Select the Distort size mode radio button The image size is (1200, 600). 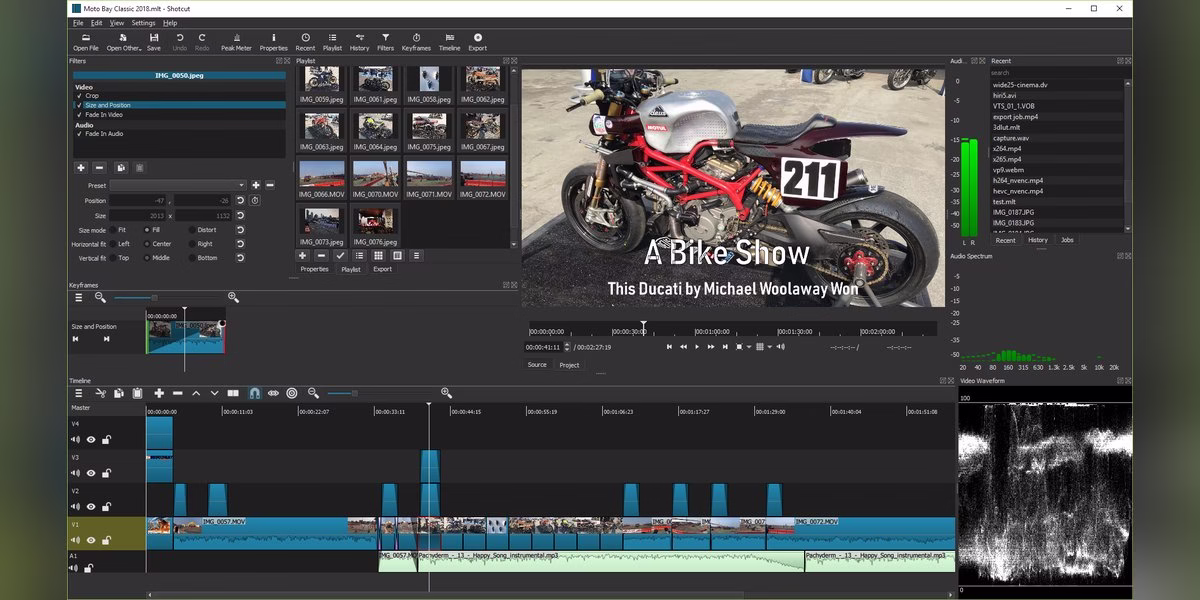pos(192,230)
